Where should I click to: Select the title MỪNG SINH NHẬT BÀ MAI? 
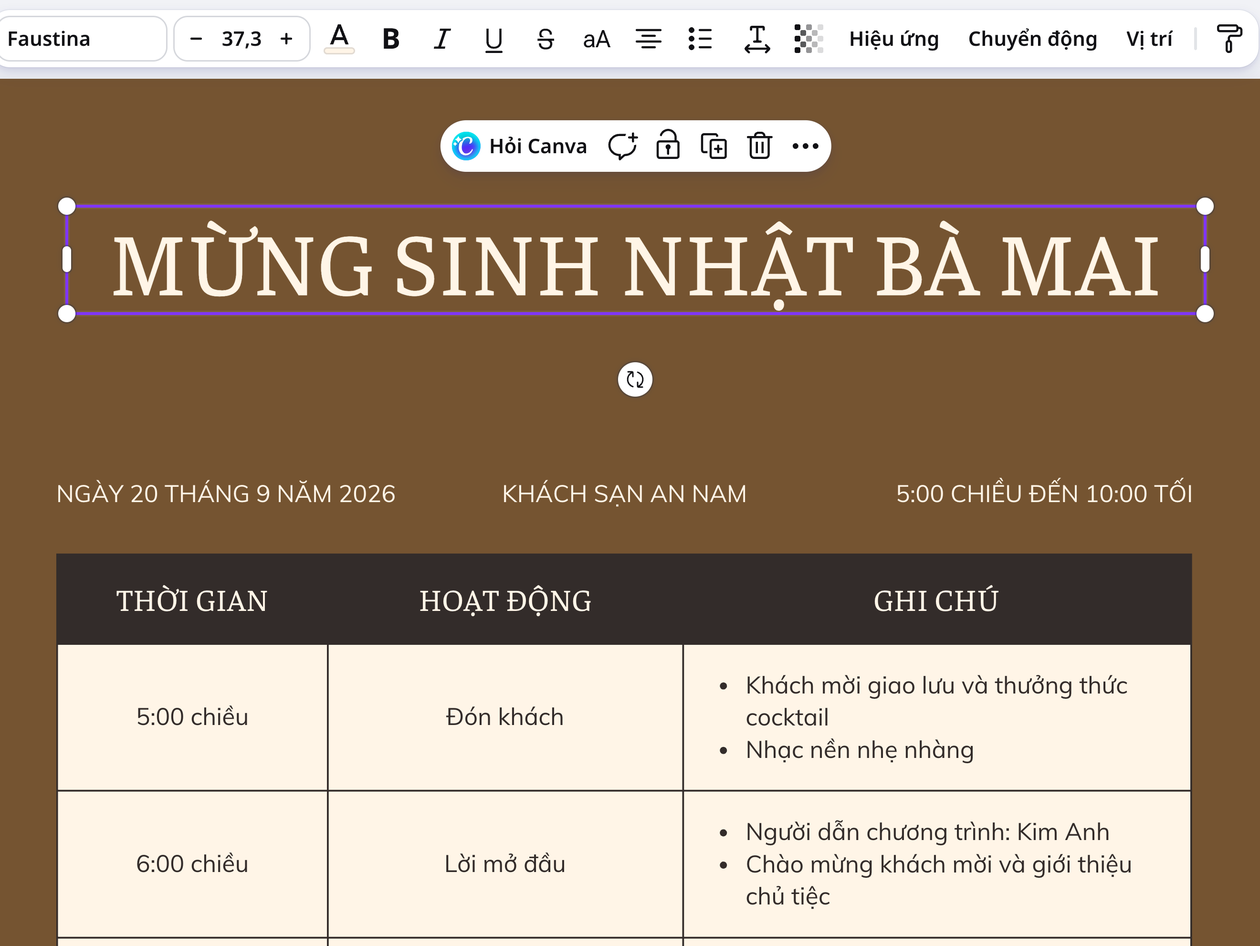tap(635, 266)
